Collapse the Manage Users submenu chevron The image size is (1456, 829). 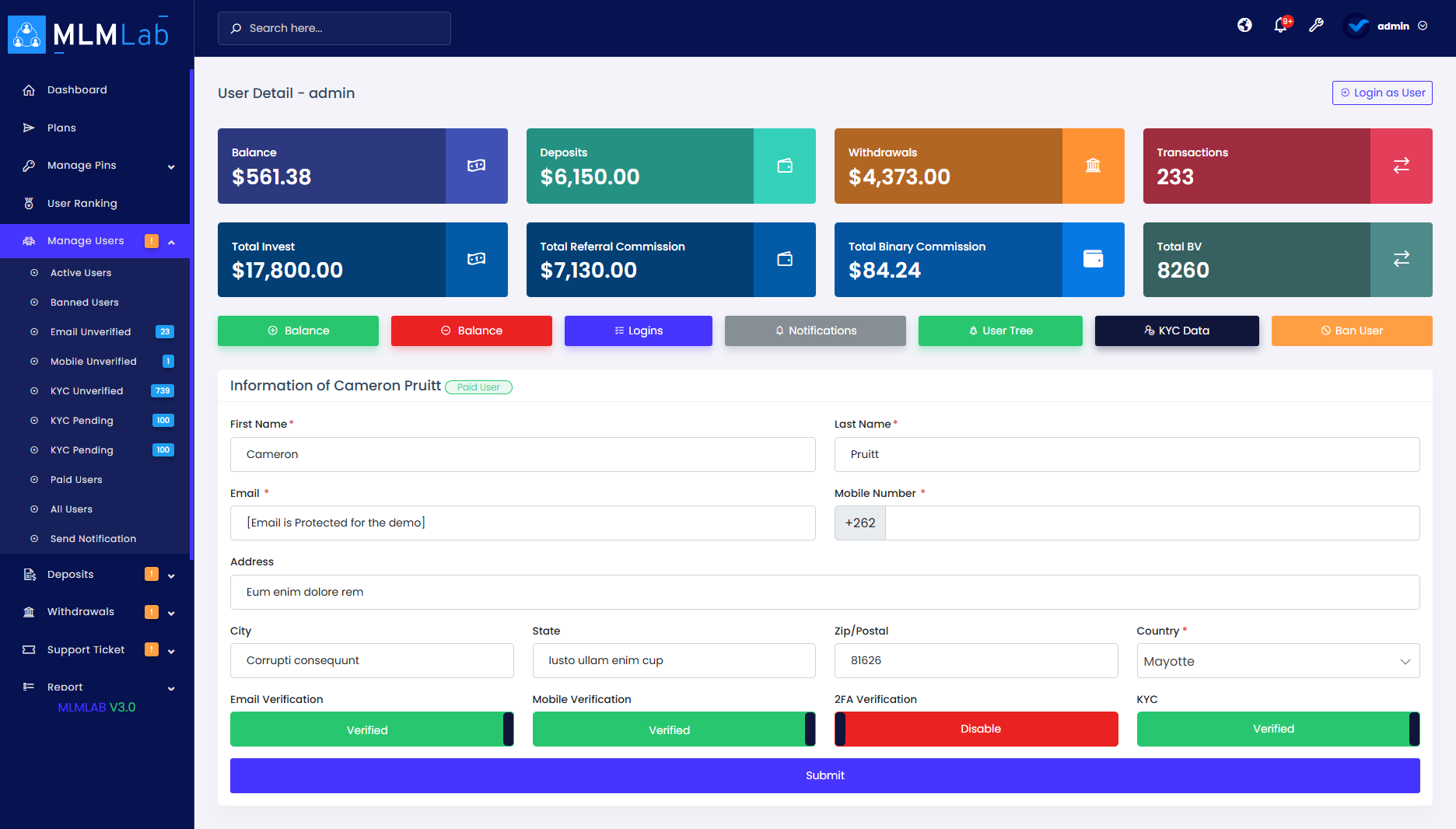(x=171, y=243)
